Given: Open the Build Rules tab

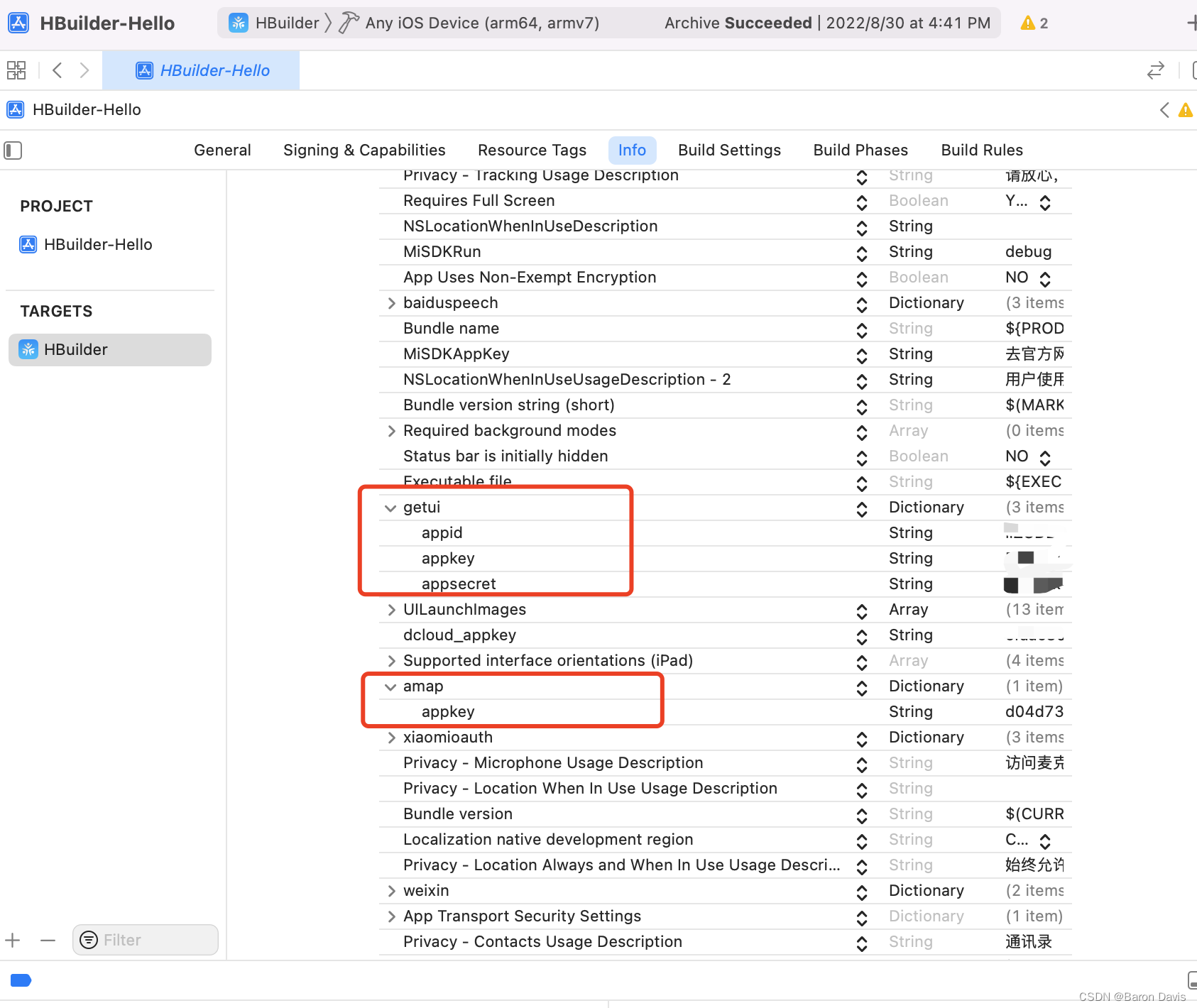Looking at the screenshot, I should click(982, 150).
